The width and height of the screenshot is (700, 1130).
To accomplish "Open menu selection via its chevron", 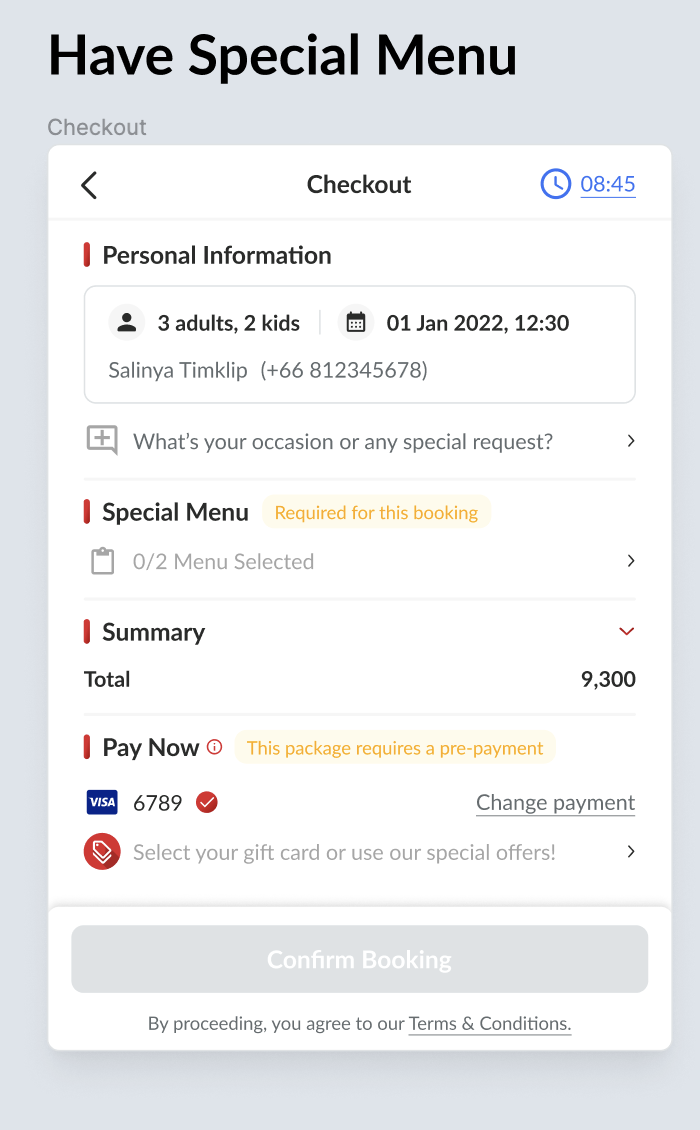I will click(x=631, y=561).
